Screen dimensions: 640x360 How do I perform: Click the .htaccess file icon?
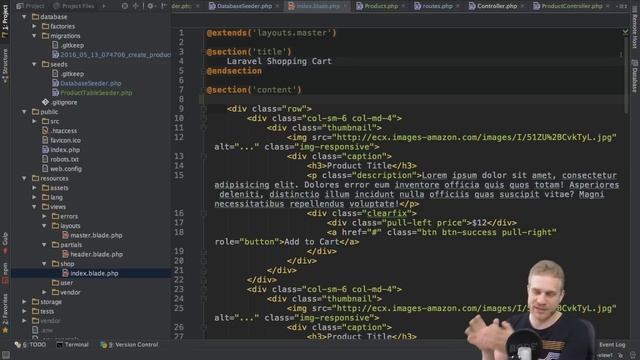(45, 131)
